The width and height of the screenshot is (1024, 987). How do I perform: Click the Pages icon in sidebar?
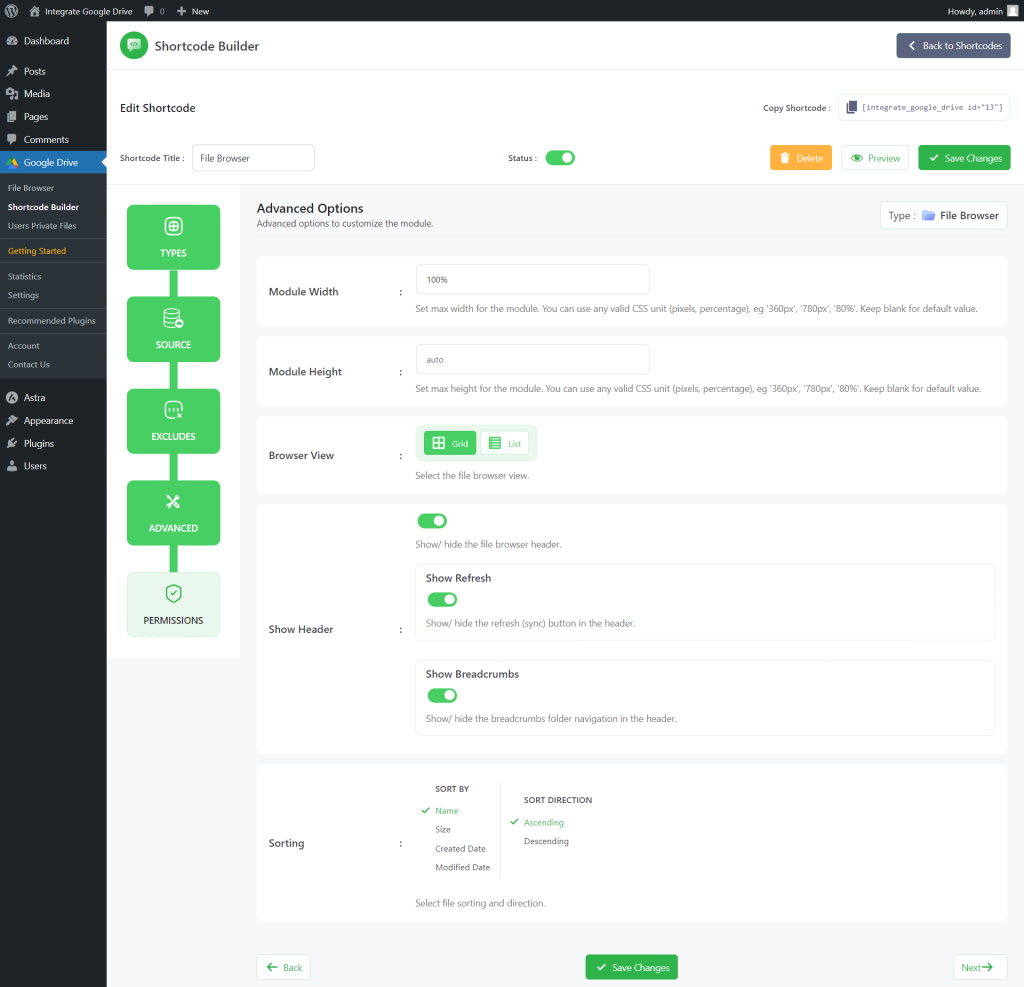(x=12, y=116)
